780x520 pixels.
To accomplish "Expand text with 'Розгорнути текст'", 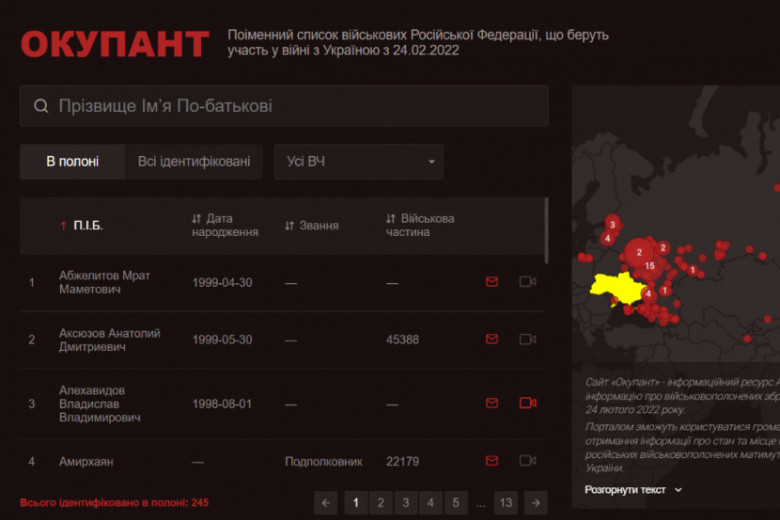I will pyautogui.click(x=633, y=490).
